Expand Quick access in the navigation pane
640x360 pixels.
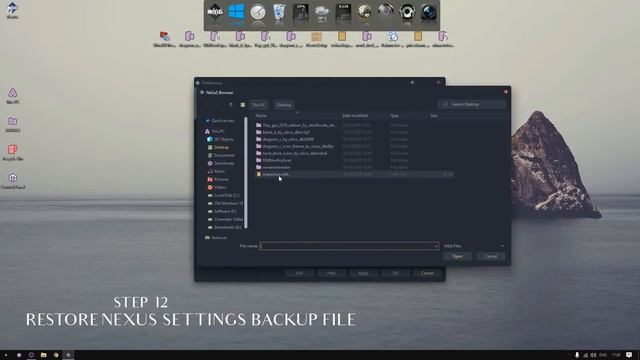point(220,121)
